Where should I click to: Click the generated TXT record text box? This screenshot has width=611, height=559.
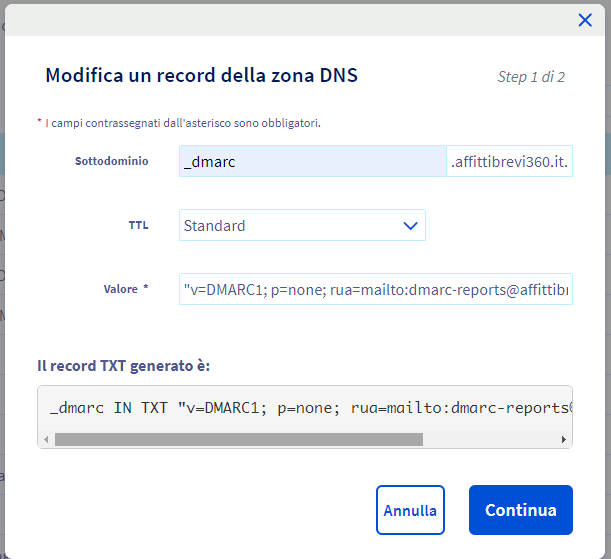tap(305, 408)
